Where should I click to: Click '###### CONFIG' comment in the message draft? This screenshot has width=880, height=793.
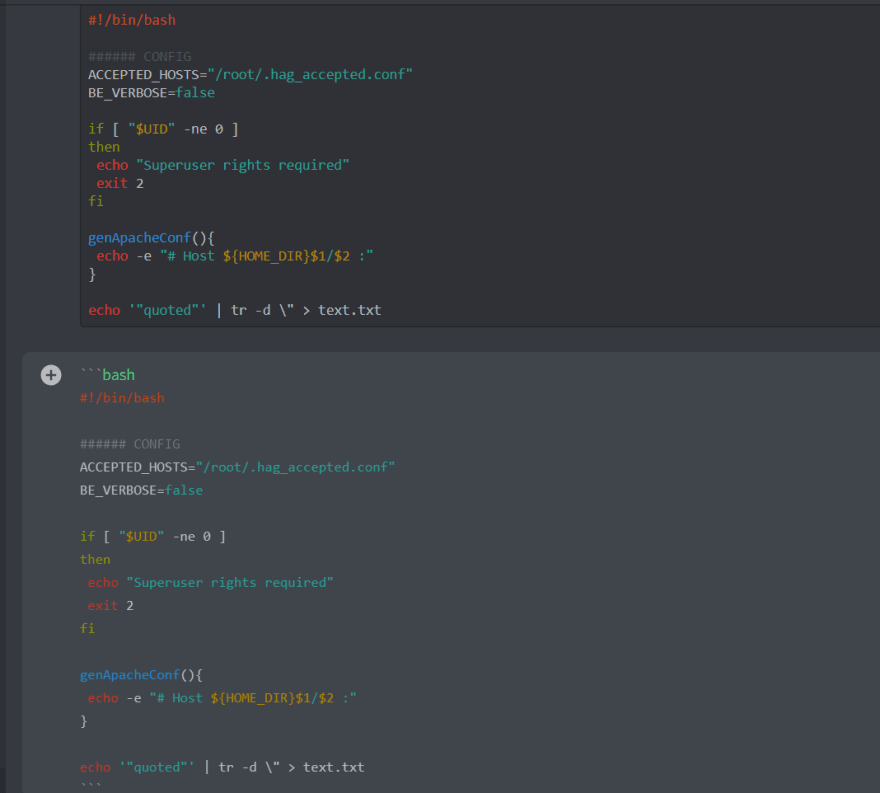pyautogui.click(x=130, y=444)
